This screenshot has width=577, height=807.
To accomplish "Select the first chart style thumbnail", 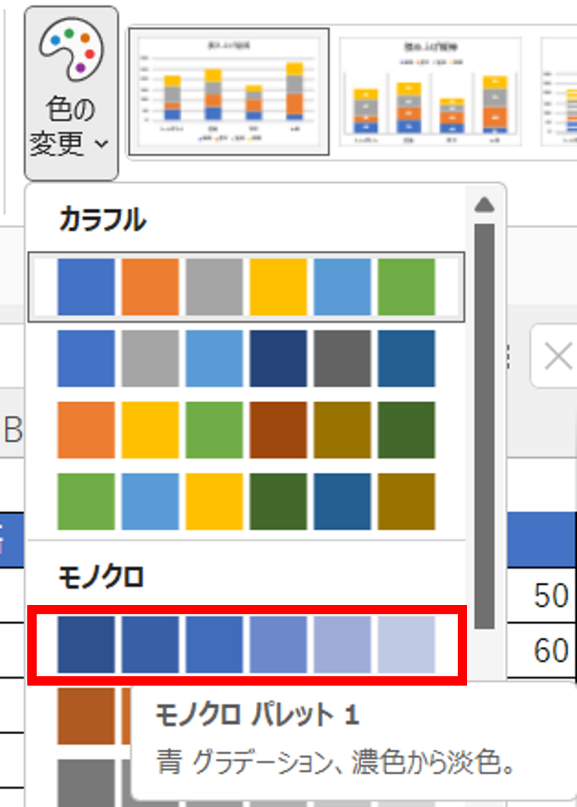I will click(229, 92).
